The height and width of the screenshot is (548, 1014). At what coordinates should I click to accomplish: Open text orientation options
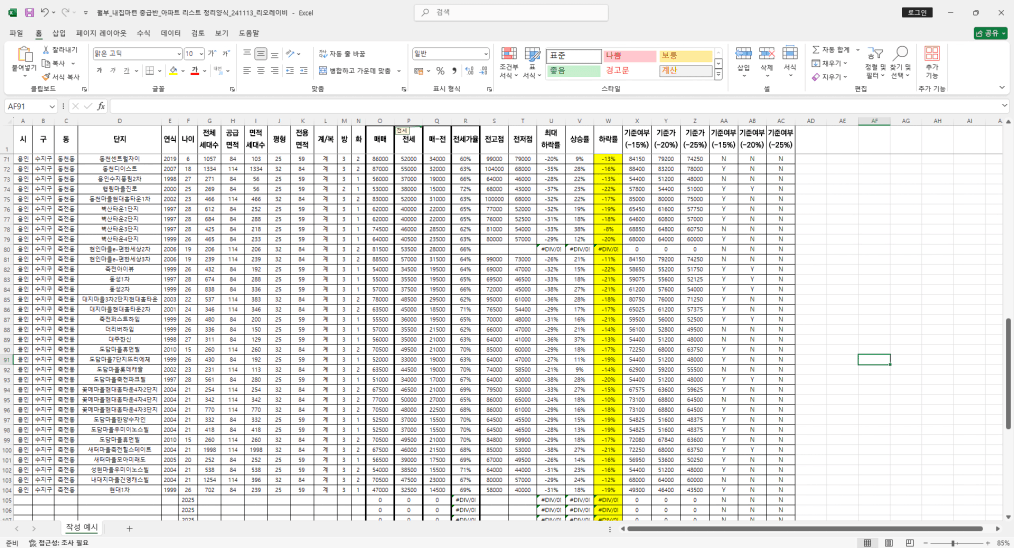pyautogui.click(x=292, y=54)
